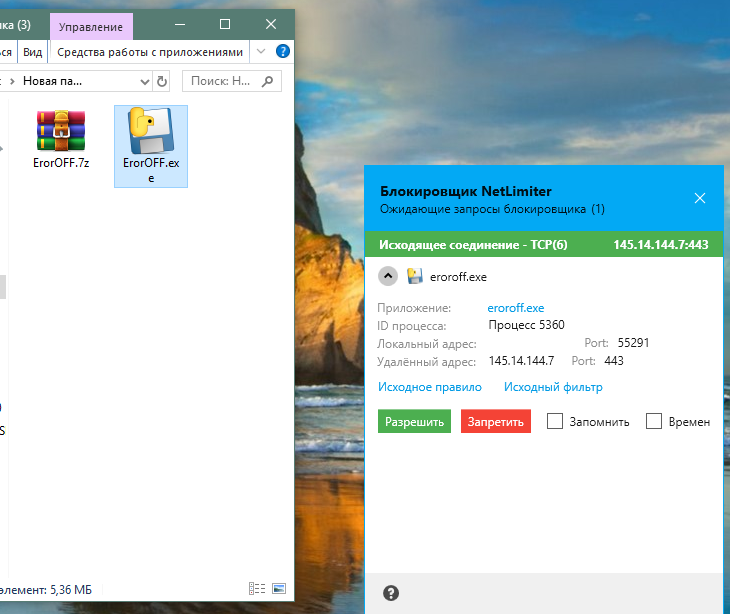
Task: Expand the Explorer ribbon chevron
Action: click(x=261, y=51)
